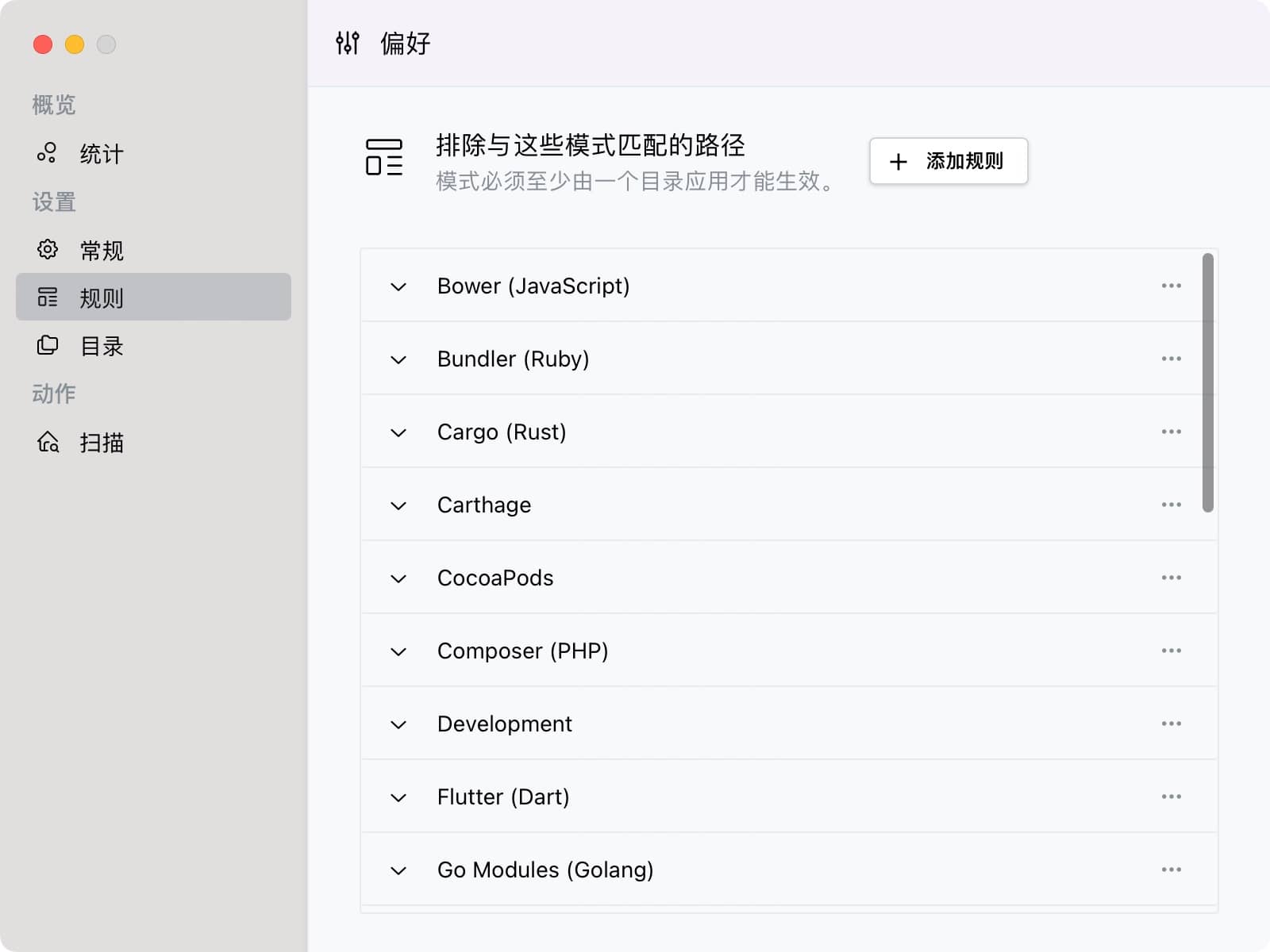Select the Development label text
The height and width of the screenshot is (952, 1270).
[x=504, y=724]
